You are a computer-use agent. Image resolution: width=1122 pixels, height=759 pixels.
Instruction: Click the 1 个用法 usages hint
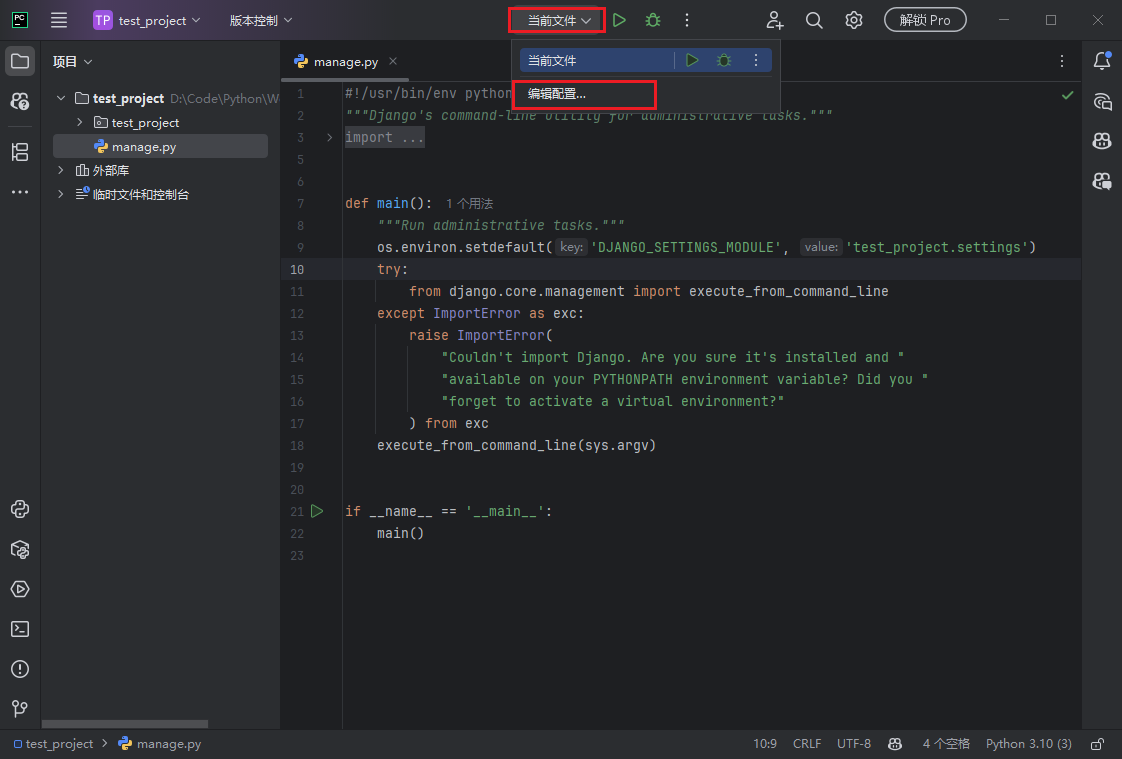tap(469, 204)
